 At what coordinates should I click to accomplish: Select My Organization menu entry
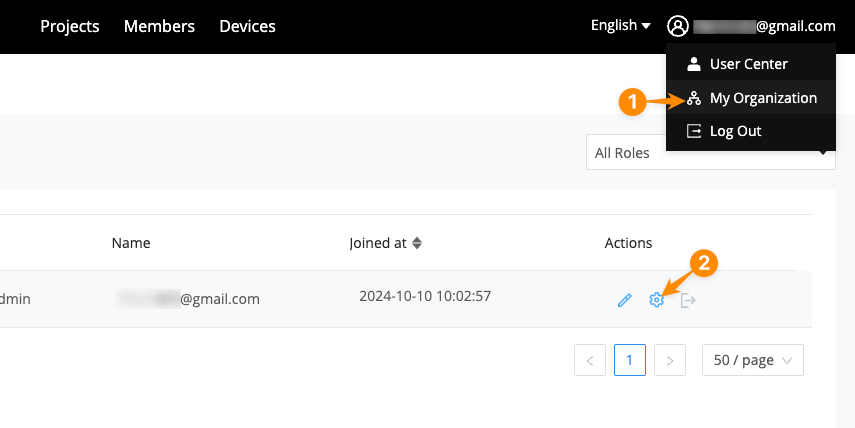(x=751, y=98)
